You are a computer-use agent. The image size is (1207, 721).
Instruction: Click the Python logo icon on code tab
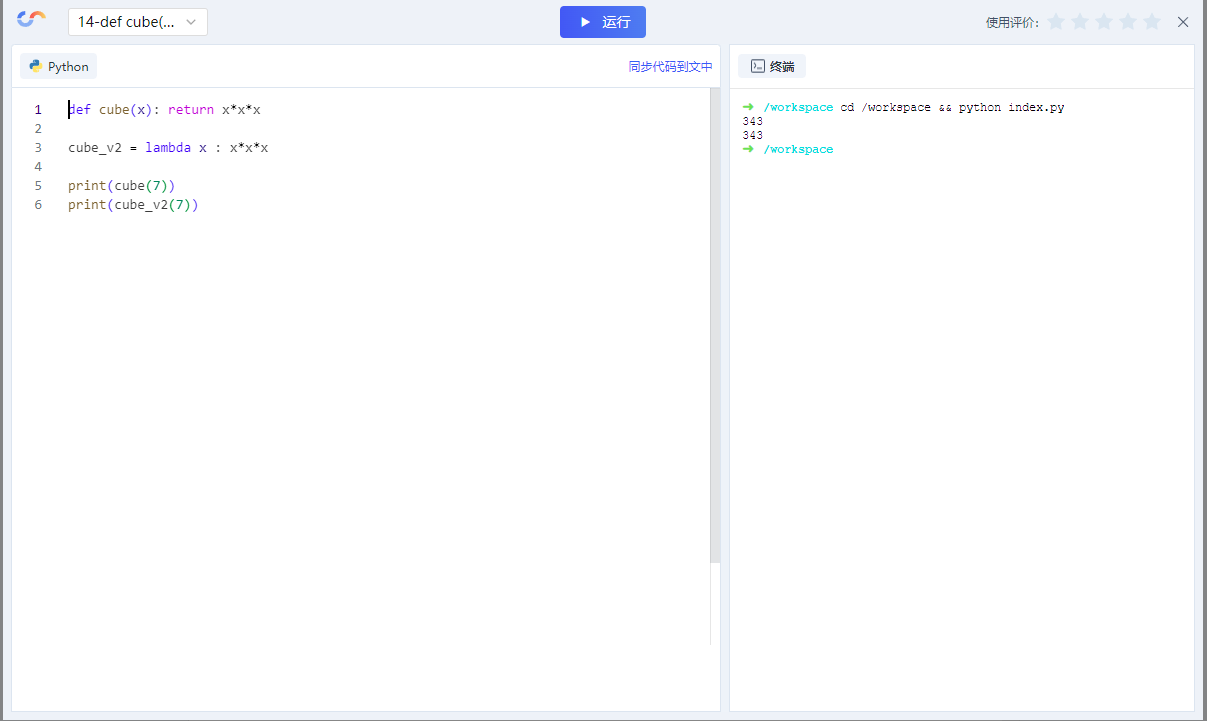(37, 66)
